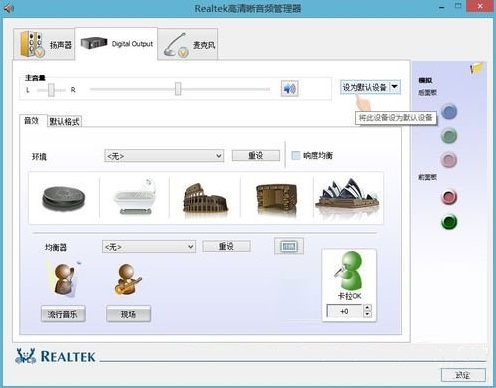Choose the bathtub bathroom environment icon
Viewport: 496px width, 388px height.
(135, 197)
